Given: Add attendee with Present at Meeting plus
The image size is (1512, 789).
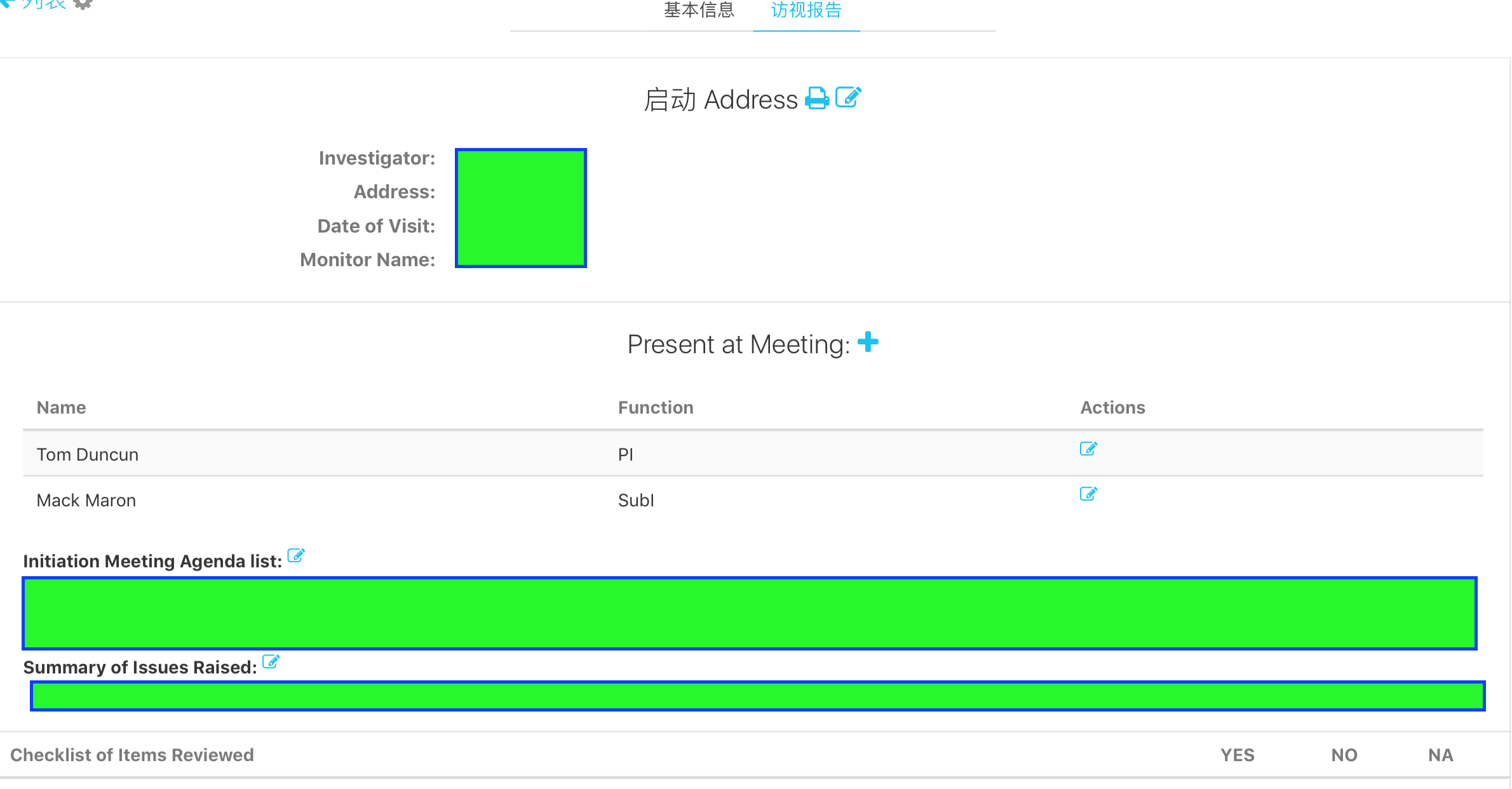Looking at the screenshot, I should [x=868, y=342].
